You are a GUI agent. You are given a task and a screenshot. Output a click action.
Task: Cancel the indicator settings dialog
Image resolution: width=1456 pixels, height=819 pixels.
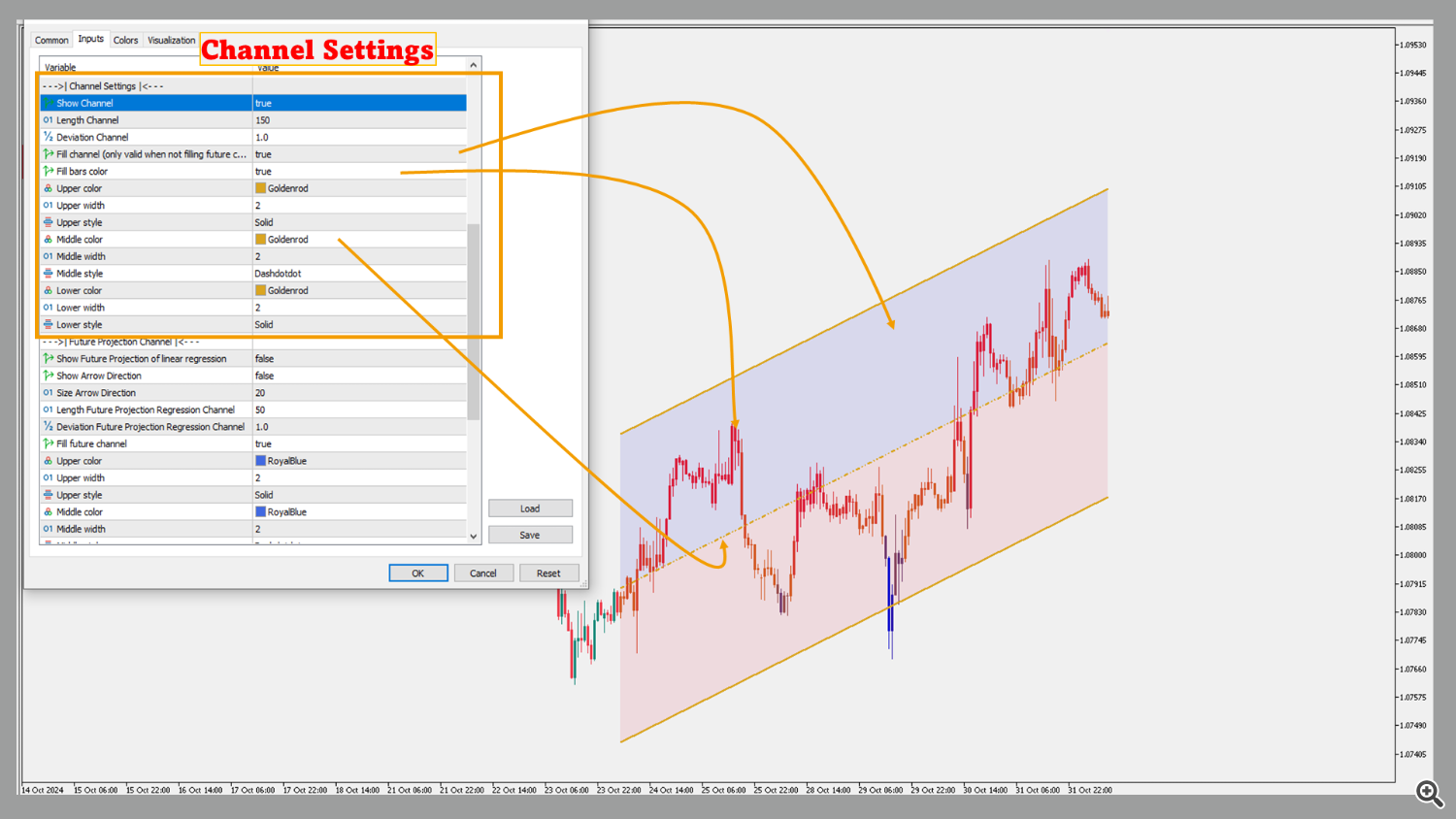tap(483, 573)
